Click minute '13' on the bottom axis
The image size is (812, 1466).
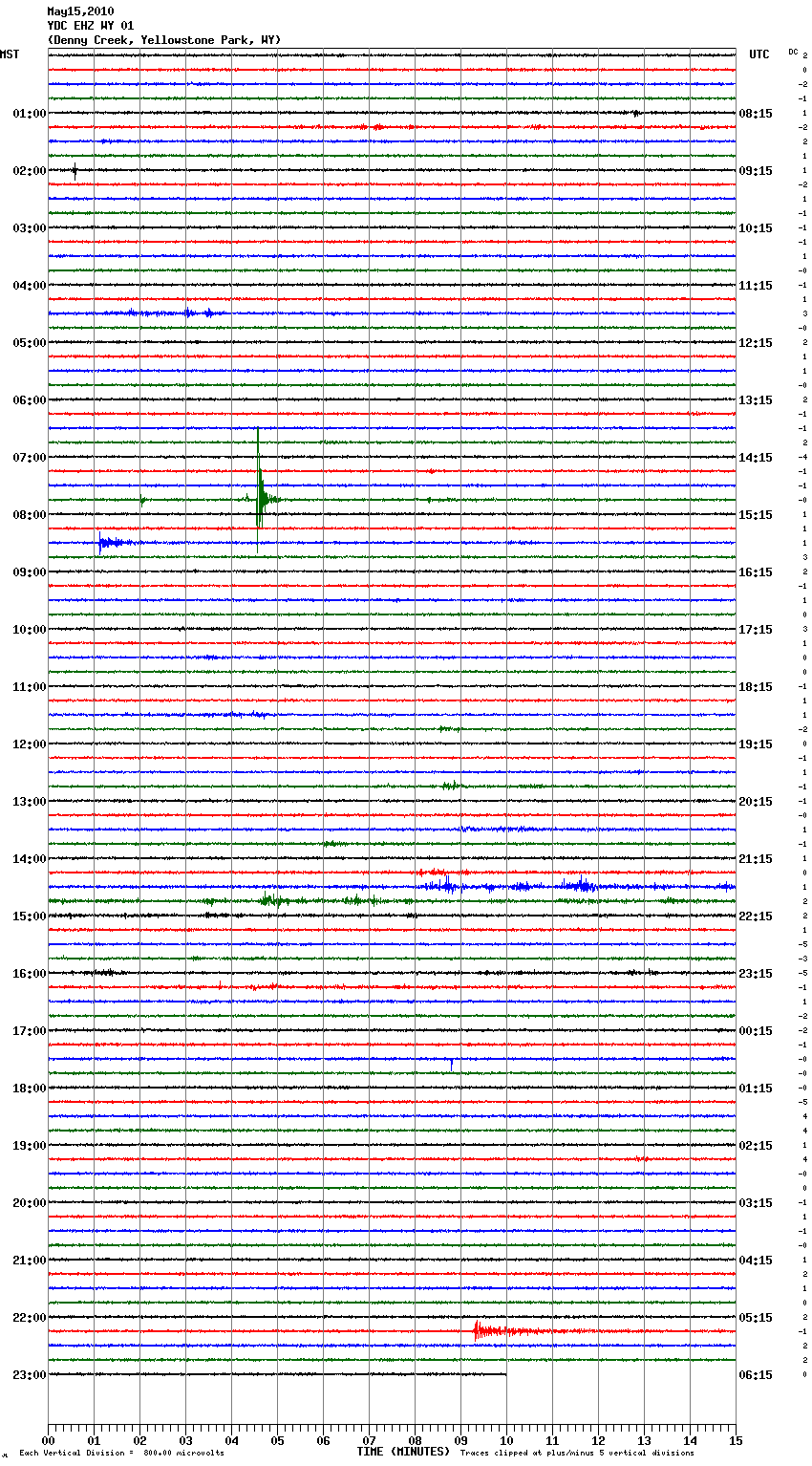644,1440
